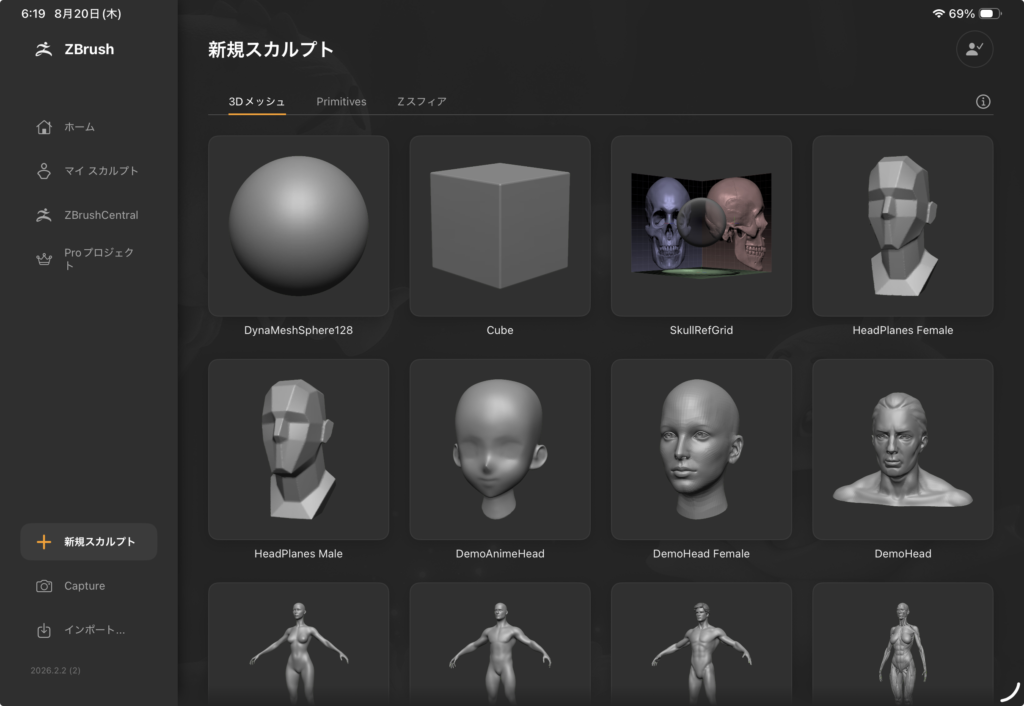Click the orange plus icon
This screenshot has width=1024, height=706.
(44, 542)
